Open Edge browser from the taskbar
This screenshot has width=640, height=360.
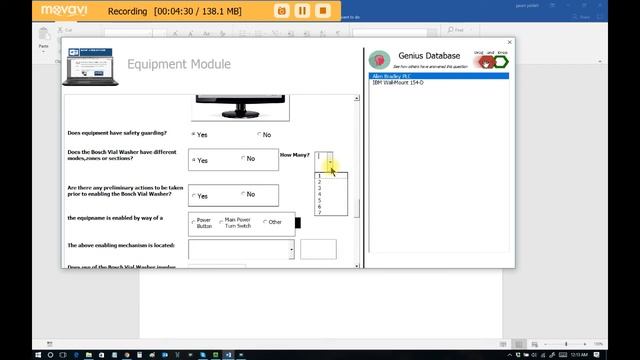76,355
